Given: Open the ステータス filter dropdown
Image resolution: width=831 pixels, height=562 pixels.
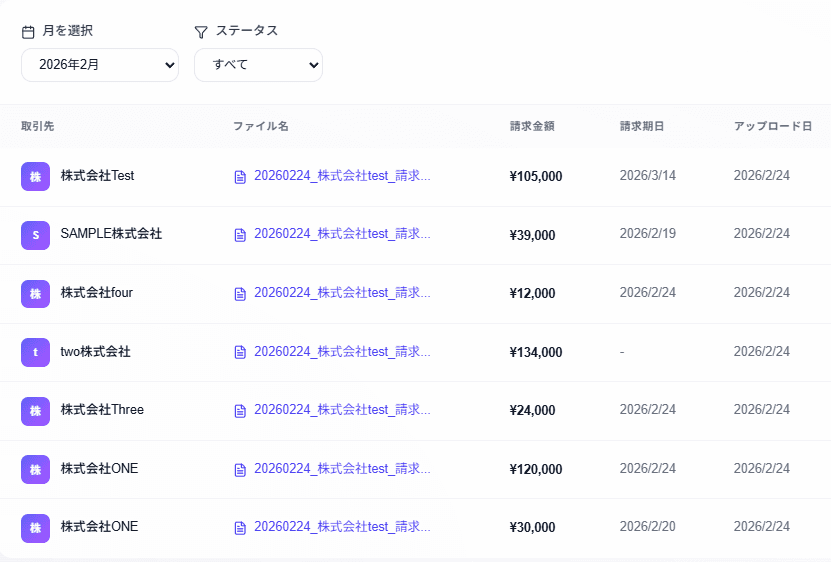Looking at the screenshot, I should point(258,65).
